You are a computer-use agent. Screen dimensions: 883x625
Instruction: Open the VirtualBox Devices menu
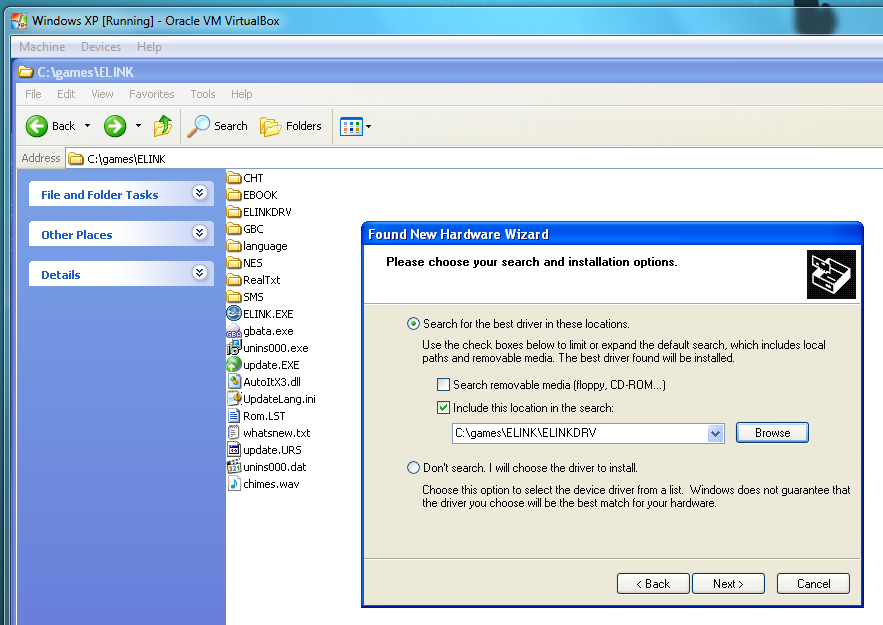tap(101, 47)
